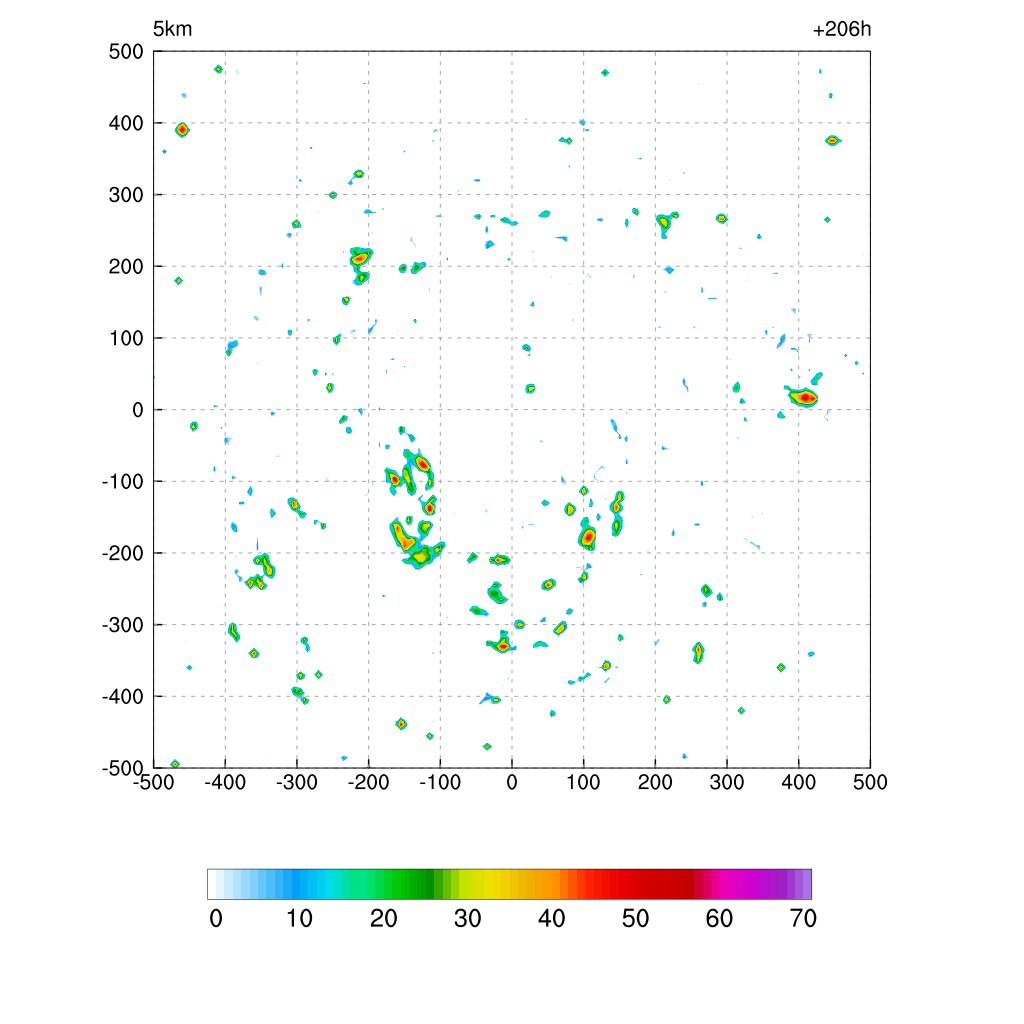This screenshot has width=1024, height=1024.
Task: Click the small cell near x=-155, y=-440
Action: 401,724
